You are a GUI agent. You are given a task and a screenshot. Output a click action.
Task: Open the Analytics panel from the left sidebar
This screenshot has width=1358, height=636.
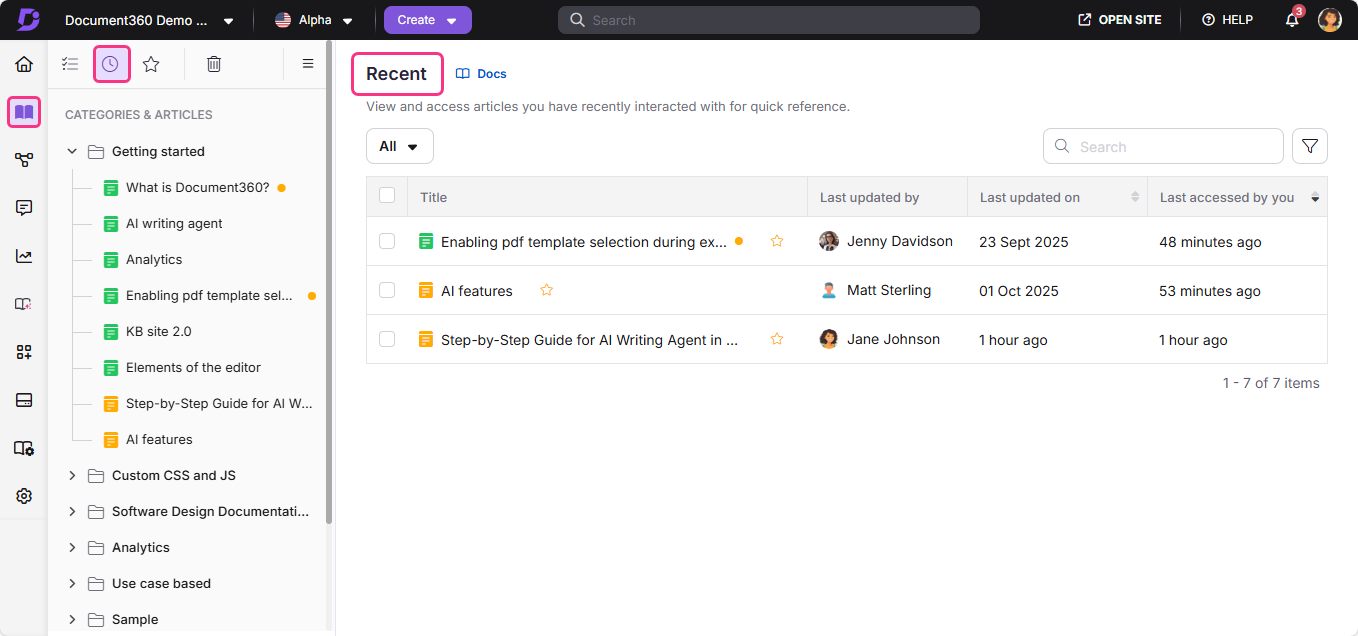click(23, 255)
